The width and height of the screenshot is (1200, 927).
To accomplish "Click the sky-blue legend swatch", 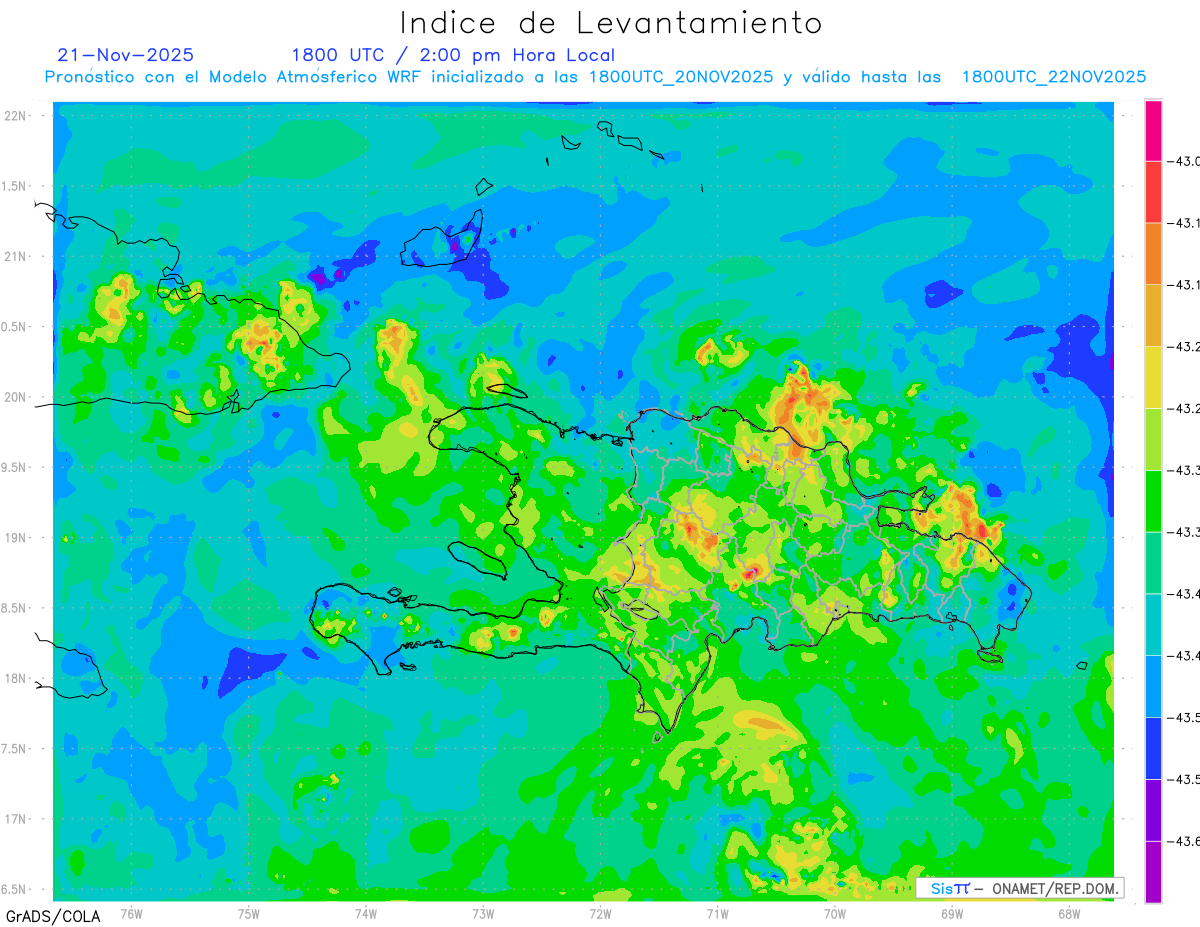I will click(x=1153, y=686).
